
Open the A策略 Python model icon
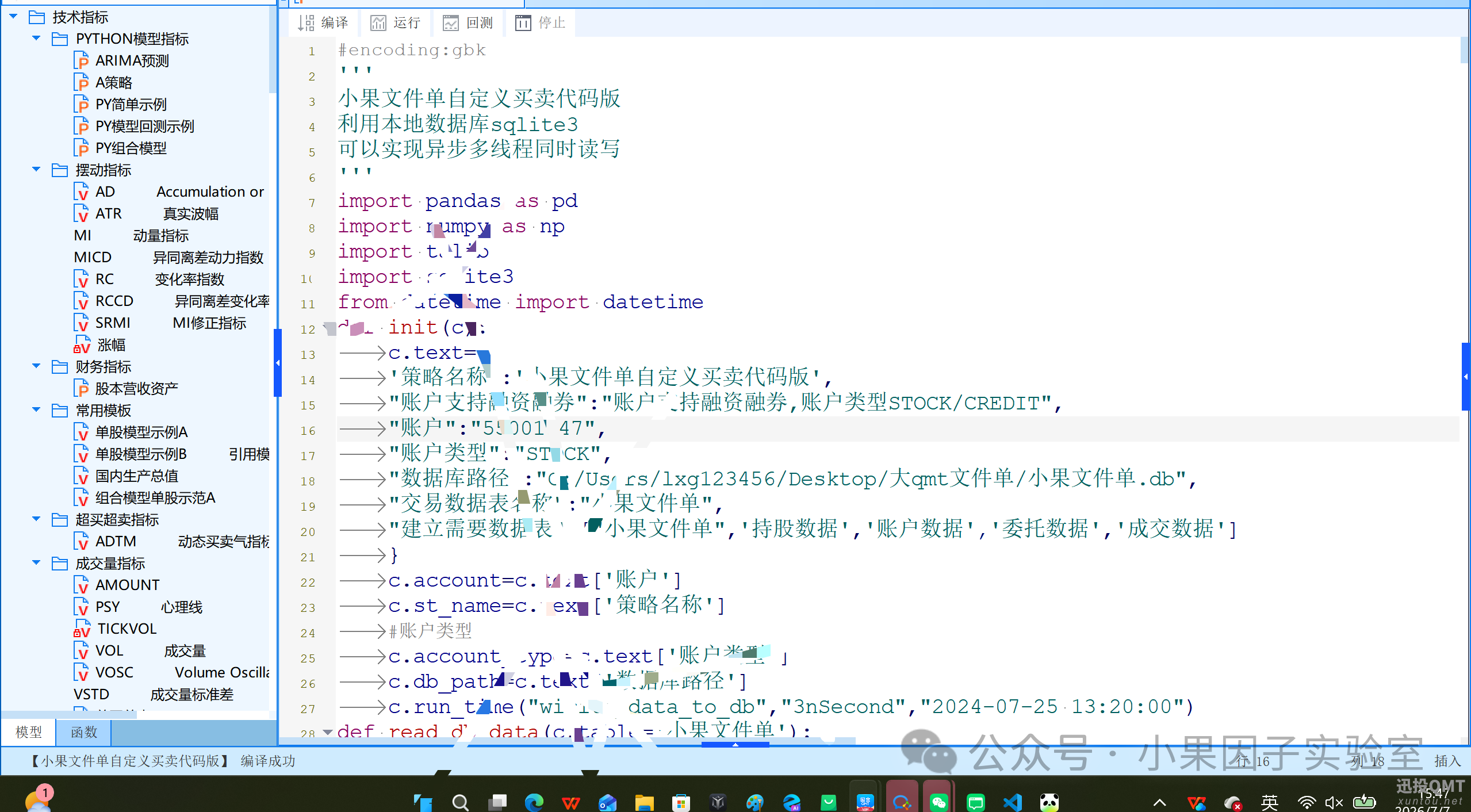coord(82,82)
